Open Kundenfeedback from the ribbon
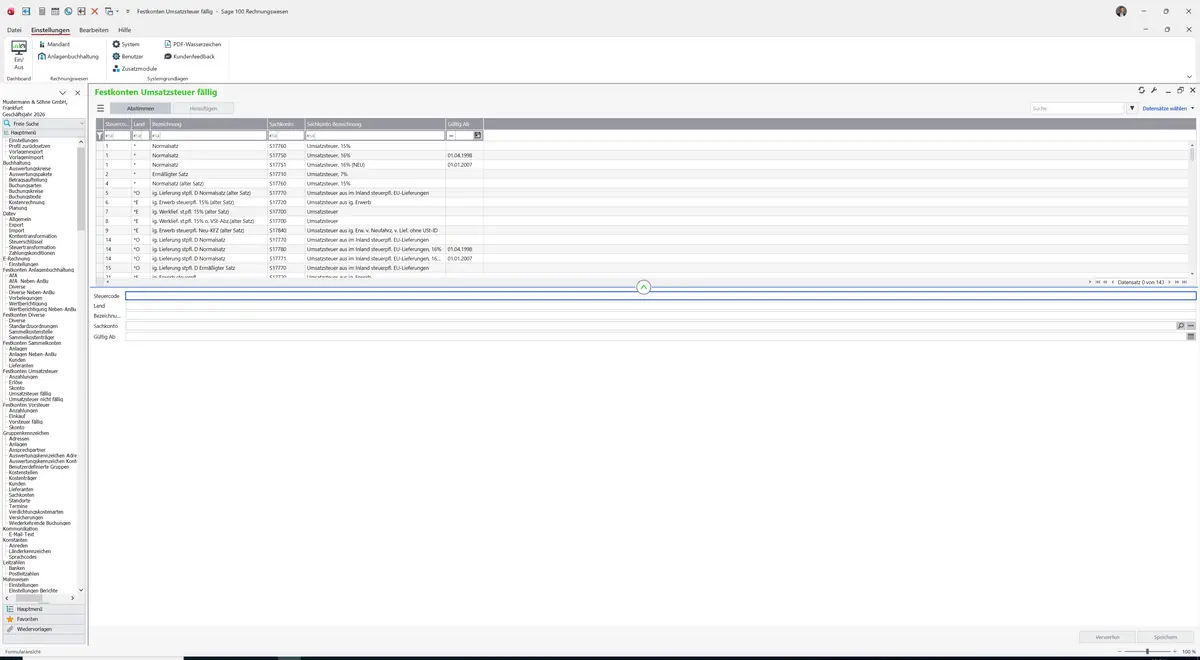This screenshot has height=660, width=1200. pyautogui.click(x=189, y=57)
